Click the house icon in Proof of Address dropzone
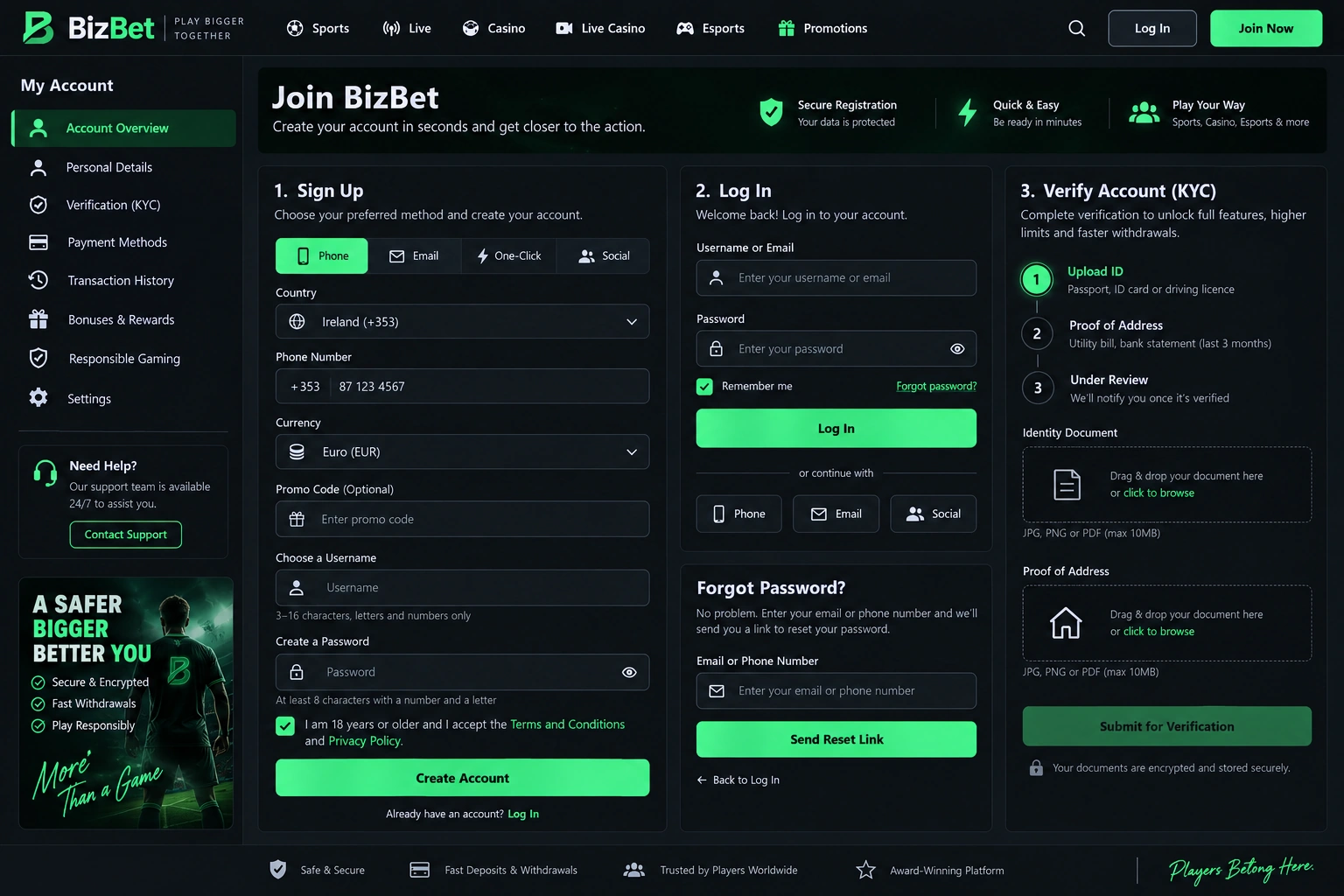 pos(1066,623)
